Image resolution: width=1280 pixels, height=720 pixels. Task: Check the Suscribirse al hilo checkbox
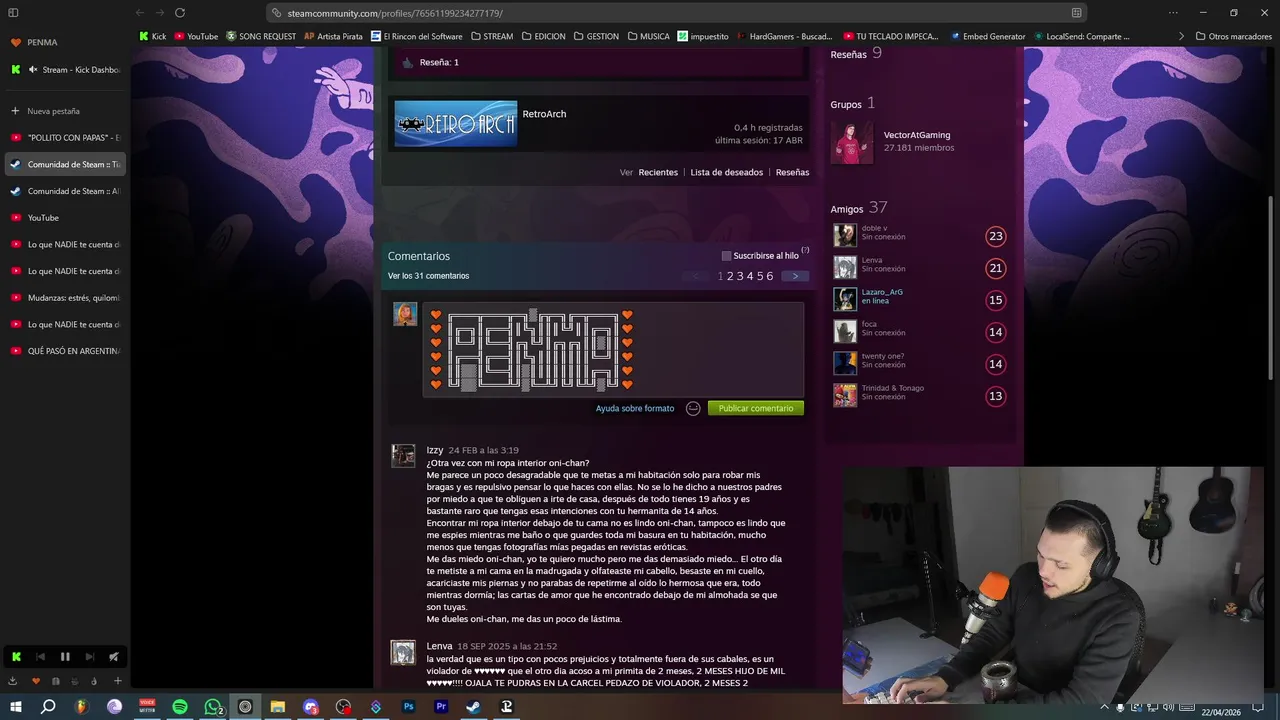point(726,256)
